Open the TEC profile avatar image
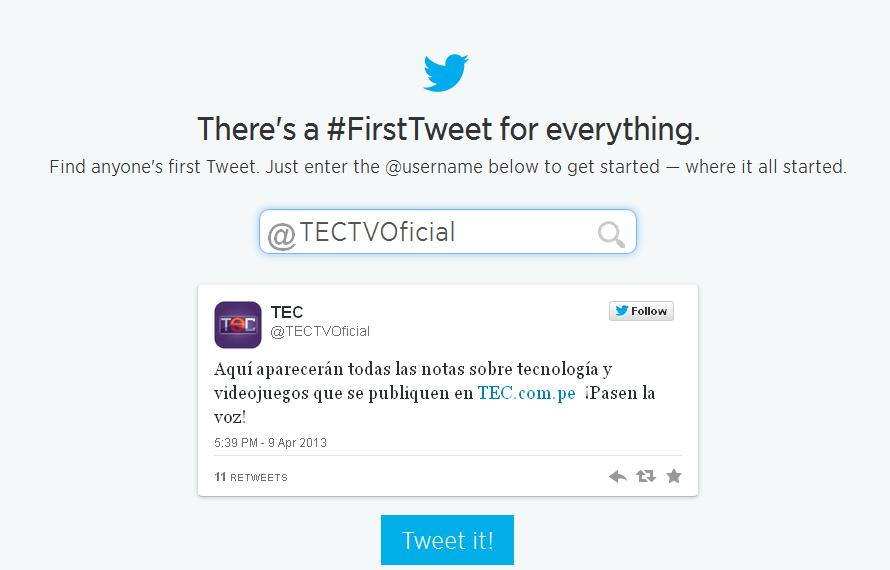 (238, 325)
